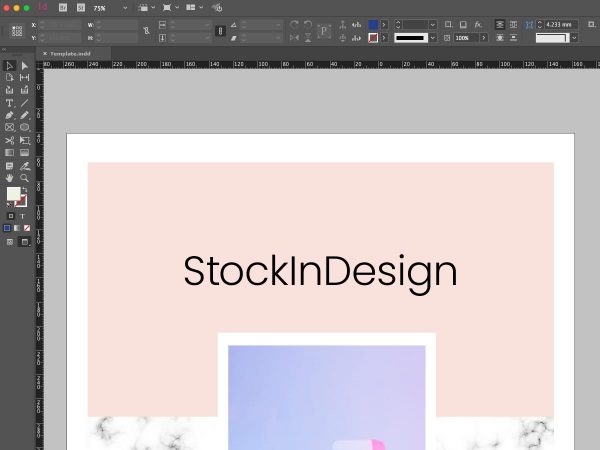Click the blue gradient image on page
The height and width of the screenshot is (450, 600).
pyautogui.click(x=327, y=397)
